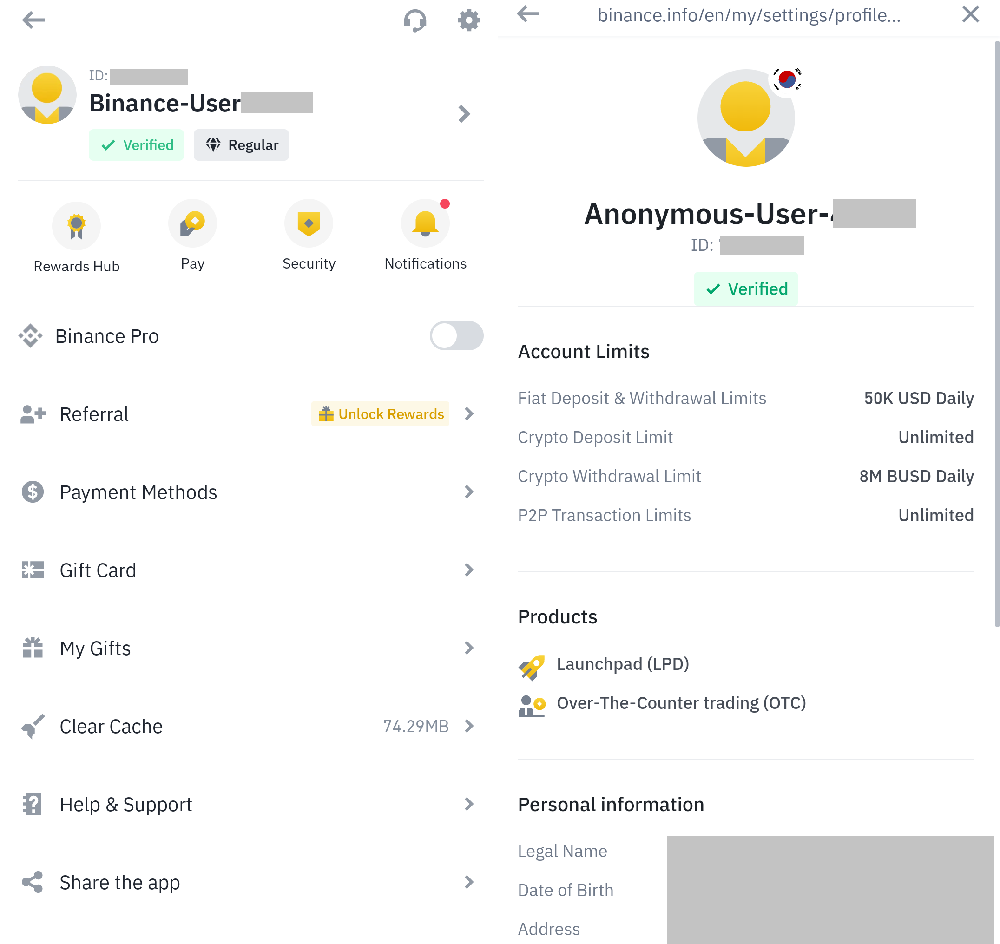This screenshot has height=944, width=1000.
Task: Click the Verified badge under Anonymous-User ID
Action: (746, 289)
